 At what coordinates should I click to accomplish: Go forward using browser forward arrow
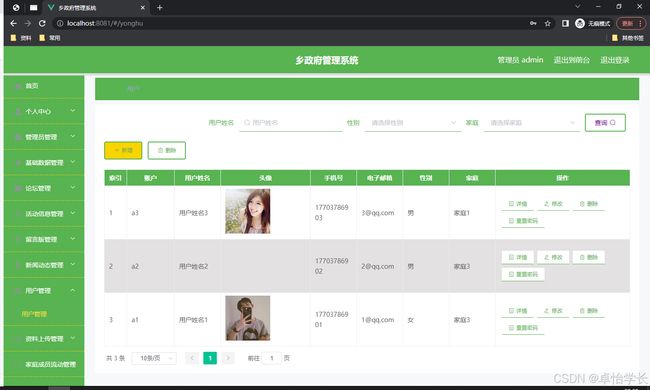28,24
